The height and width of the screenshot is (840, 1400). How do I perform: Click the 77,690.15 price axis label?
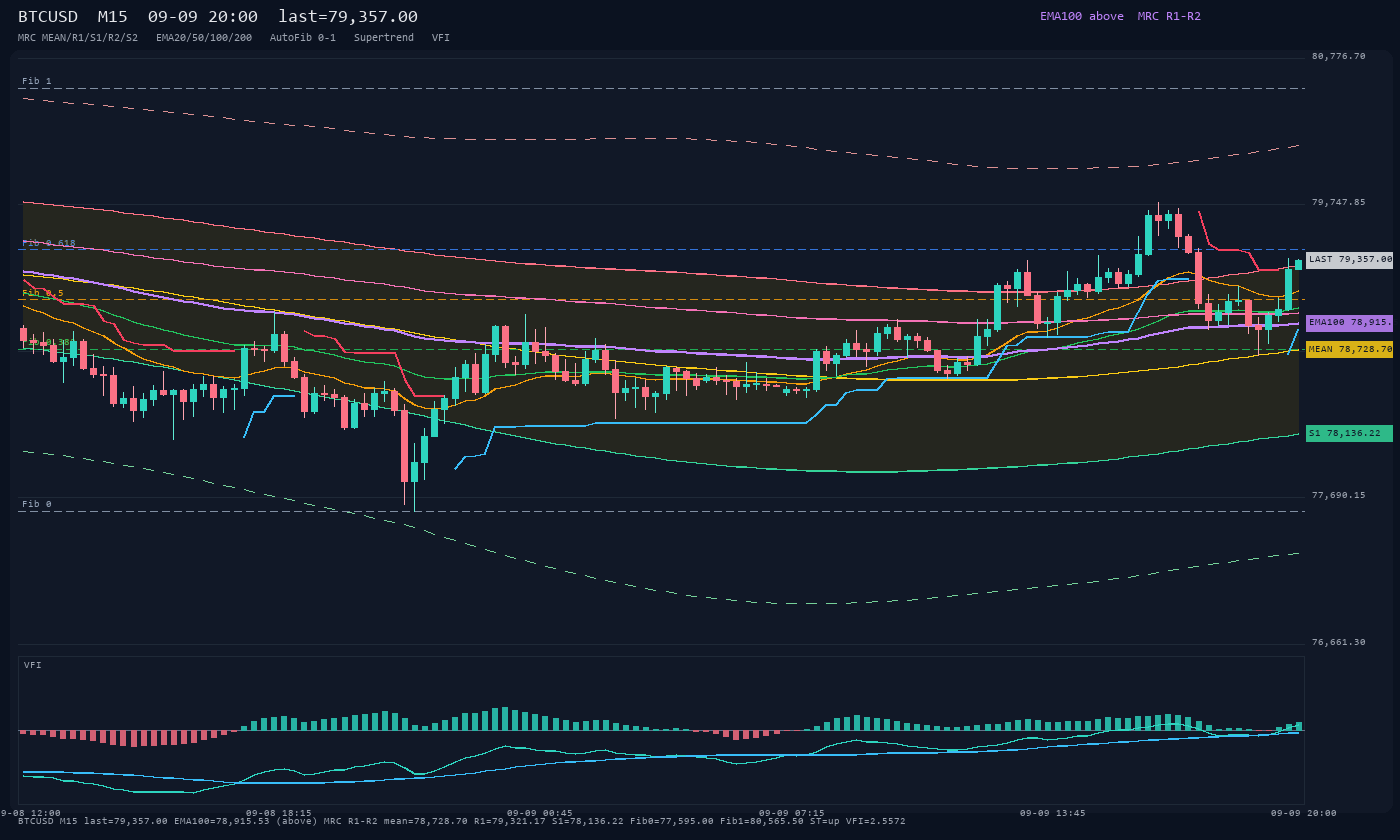[1338, 495]
